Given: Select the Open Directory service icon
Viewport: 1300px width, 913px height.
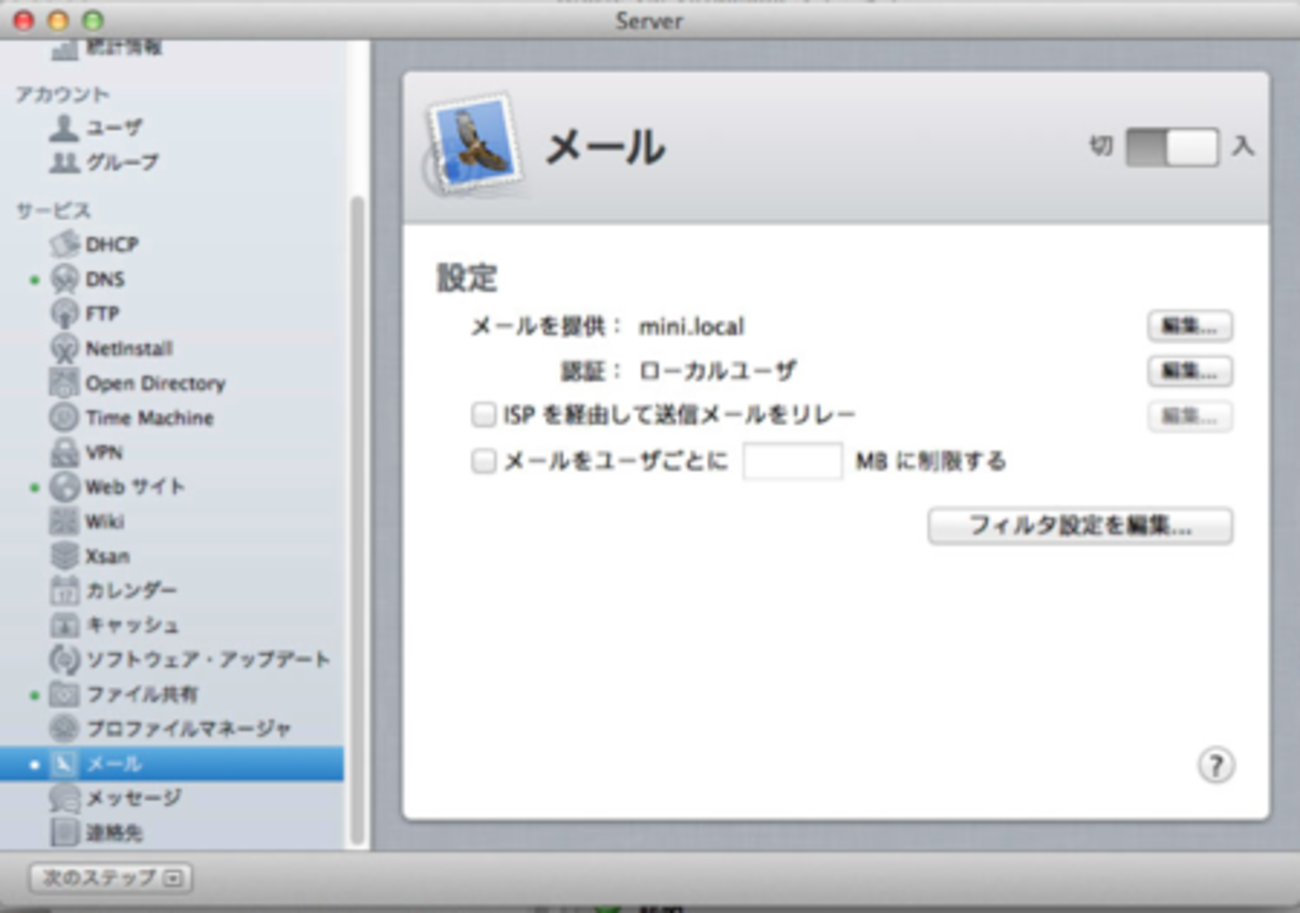Looking at the screenshot, I should pyautogui.click(x=64, y=383).
